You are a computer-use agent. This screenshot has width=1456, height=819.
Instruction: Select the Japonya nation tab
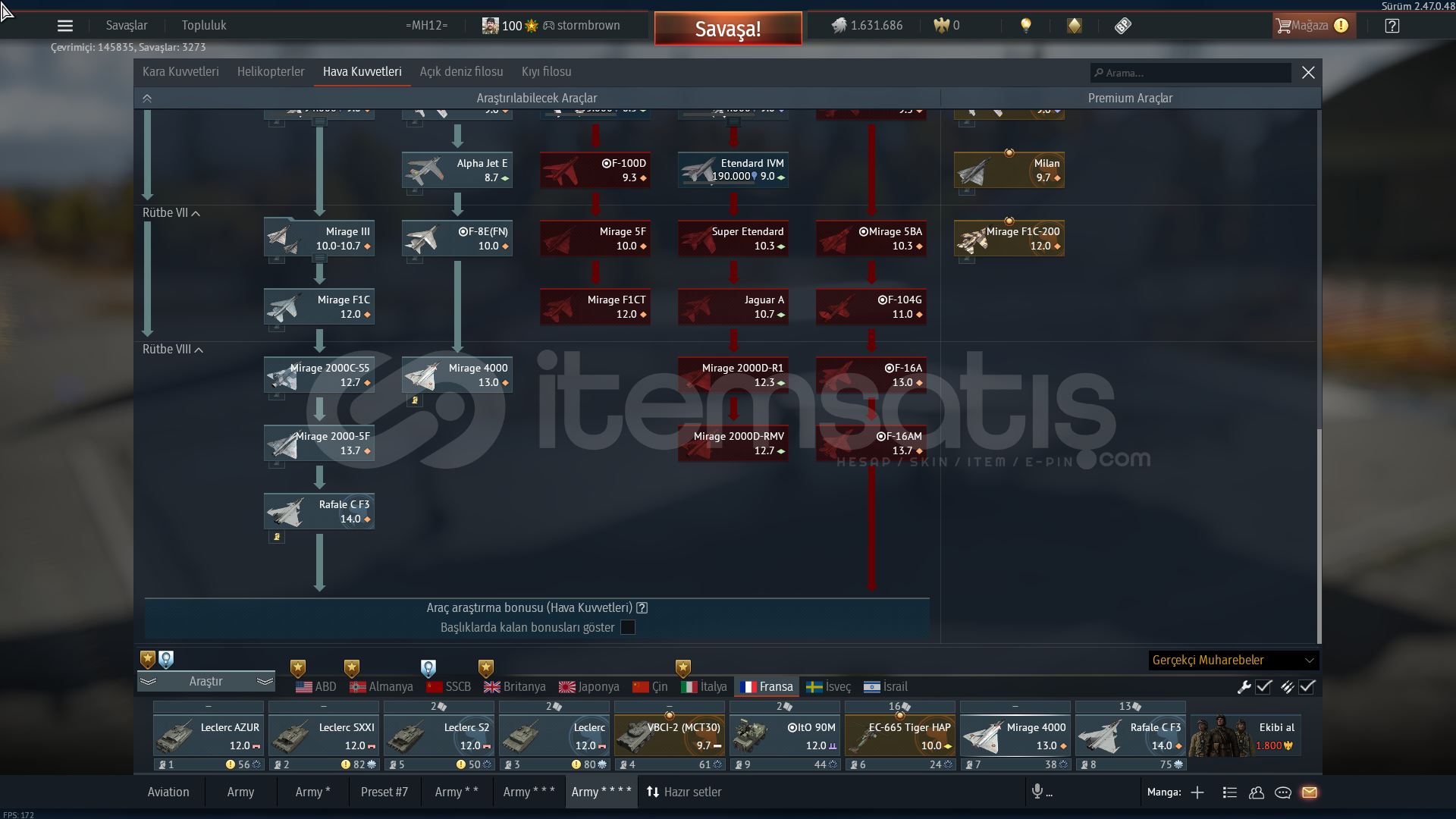(x=589, y=687)
